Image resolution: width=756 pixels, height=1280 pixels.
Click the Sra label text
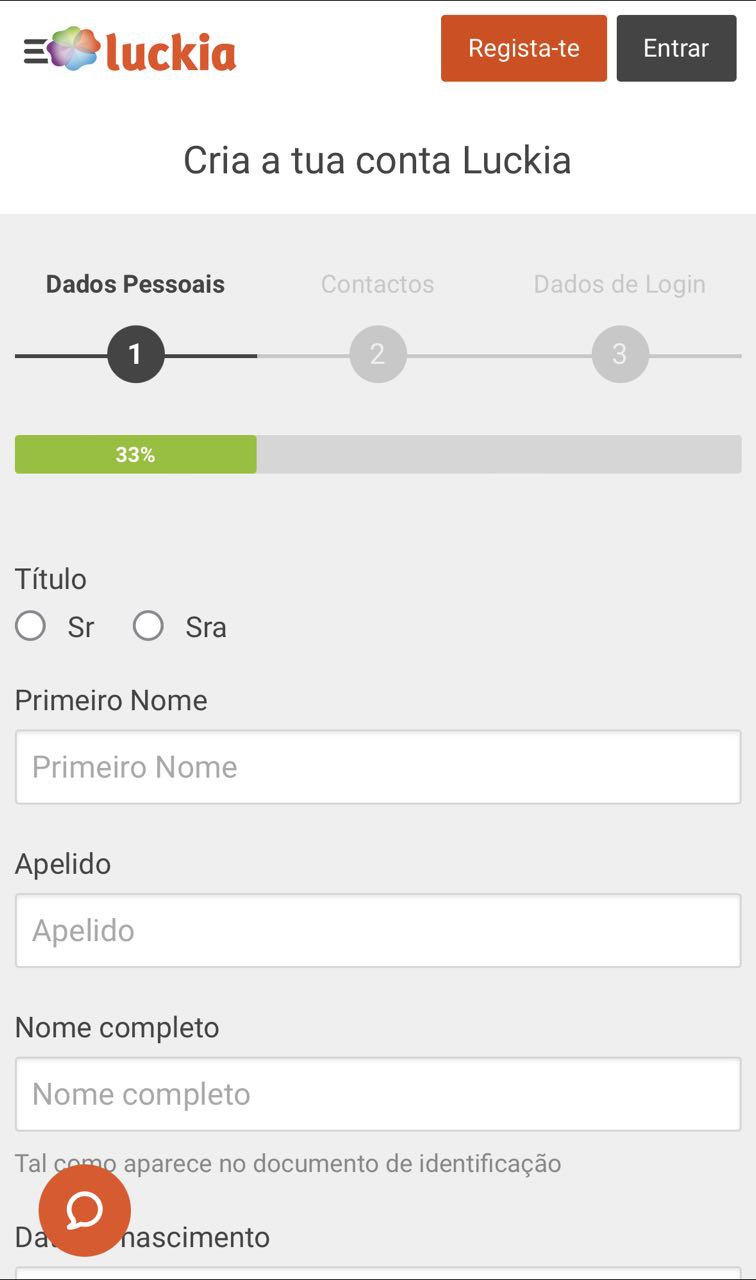coord(206,628)
